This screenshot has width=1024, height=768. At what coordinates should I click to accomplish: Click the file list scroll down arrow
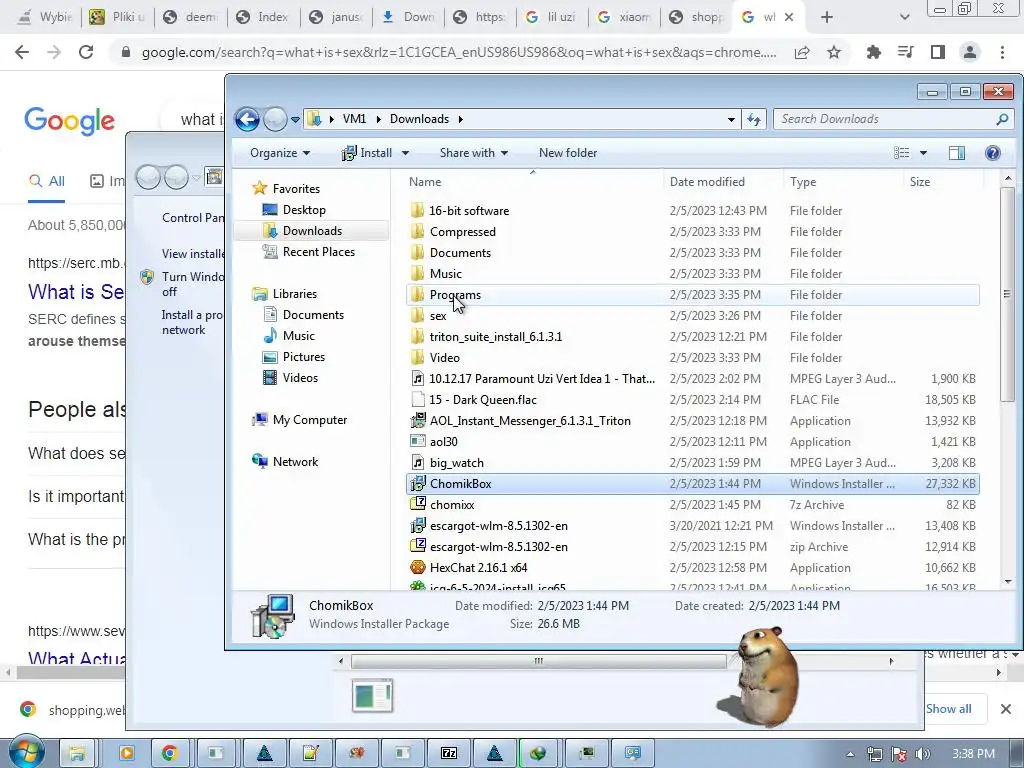[x=1008, y=581]
